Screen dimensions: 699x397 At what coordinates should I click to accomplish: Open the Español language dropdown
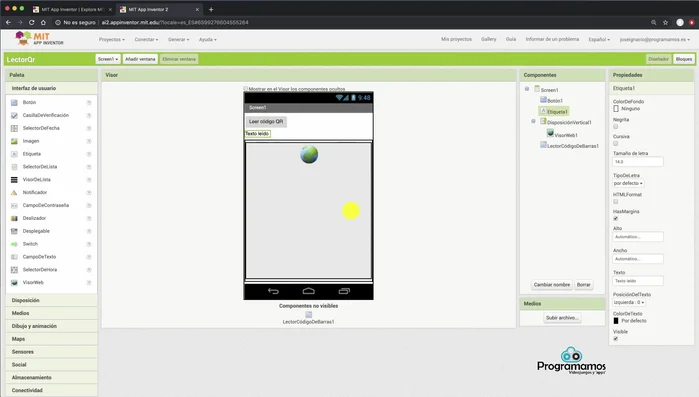coord(599,39)
